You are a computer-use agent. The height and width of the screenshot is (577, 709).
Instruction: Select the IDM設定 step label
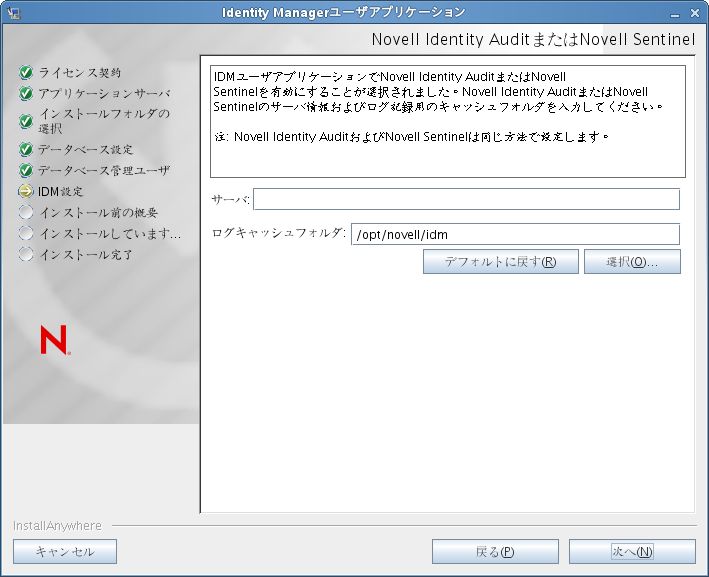pos(61,192)
